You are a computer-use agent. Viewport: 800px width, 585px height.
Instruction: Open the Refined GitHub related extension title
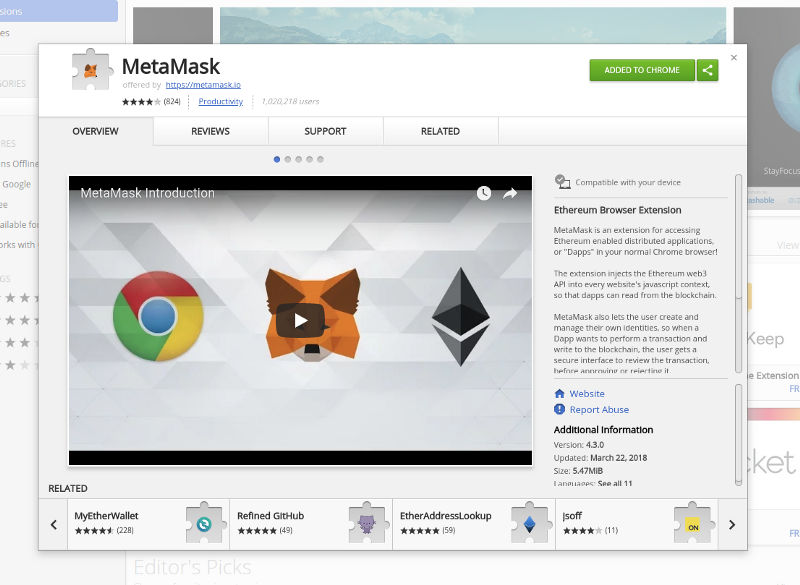270,516
